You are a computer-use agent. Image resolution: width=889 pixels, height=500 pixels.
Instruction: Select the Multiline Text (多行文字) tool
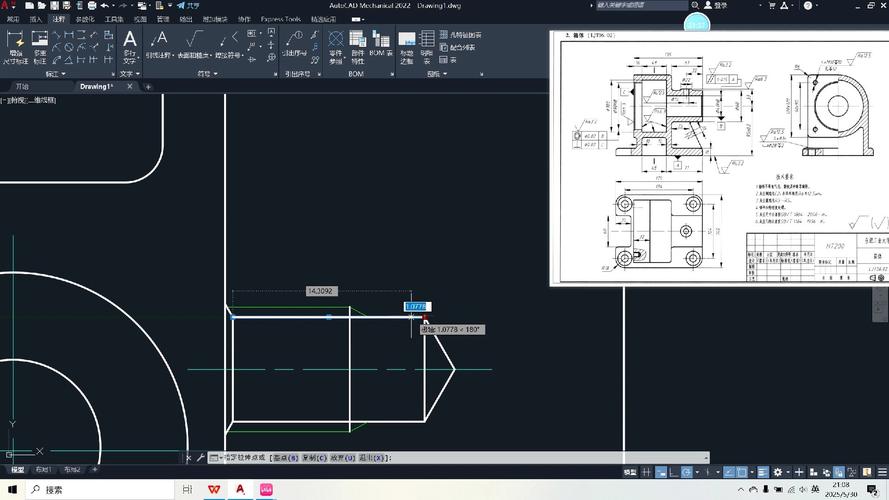tap(130, 46)
